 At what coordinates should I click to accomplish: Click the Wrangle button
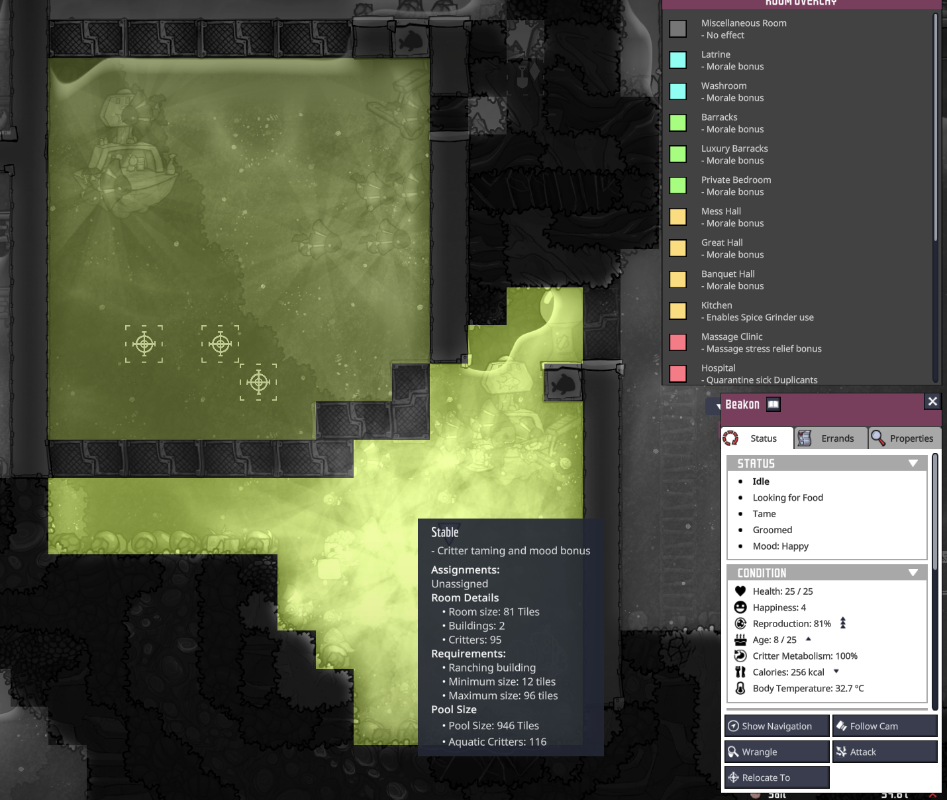(x=777, y=752)
